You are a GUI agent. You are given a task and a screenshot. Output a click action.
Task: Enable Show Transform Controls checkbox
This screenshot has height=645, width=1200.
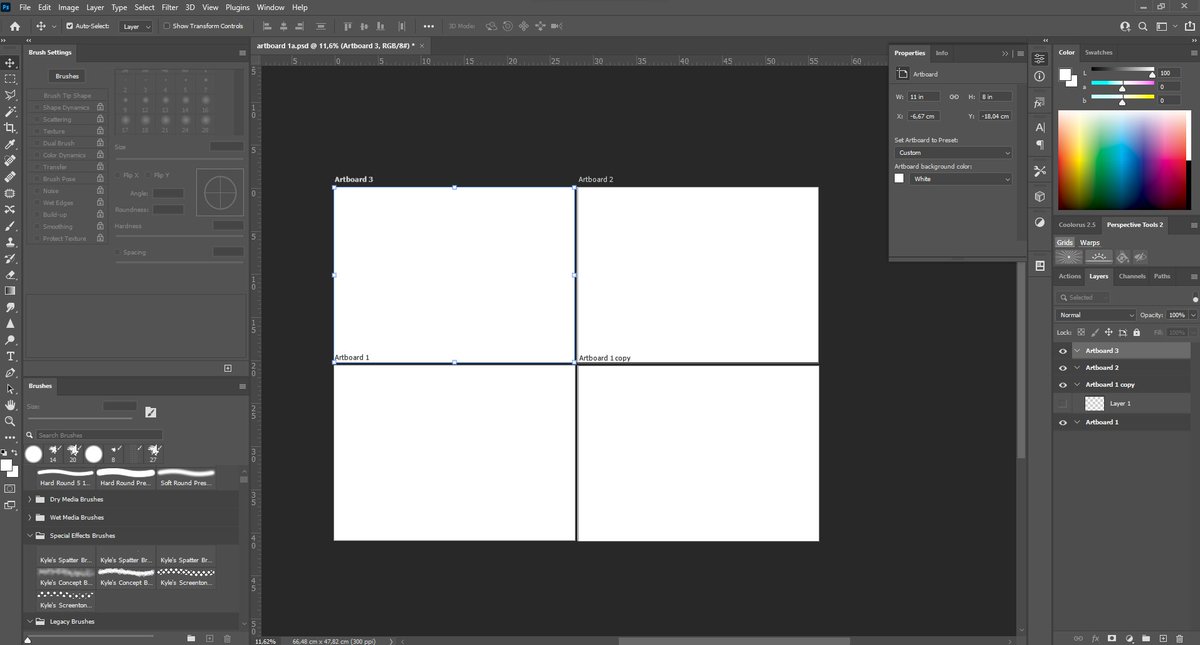click(167, 26)
